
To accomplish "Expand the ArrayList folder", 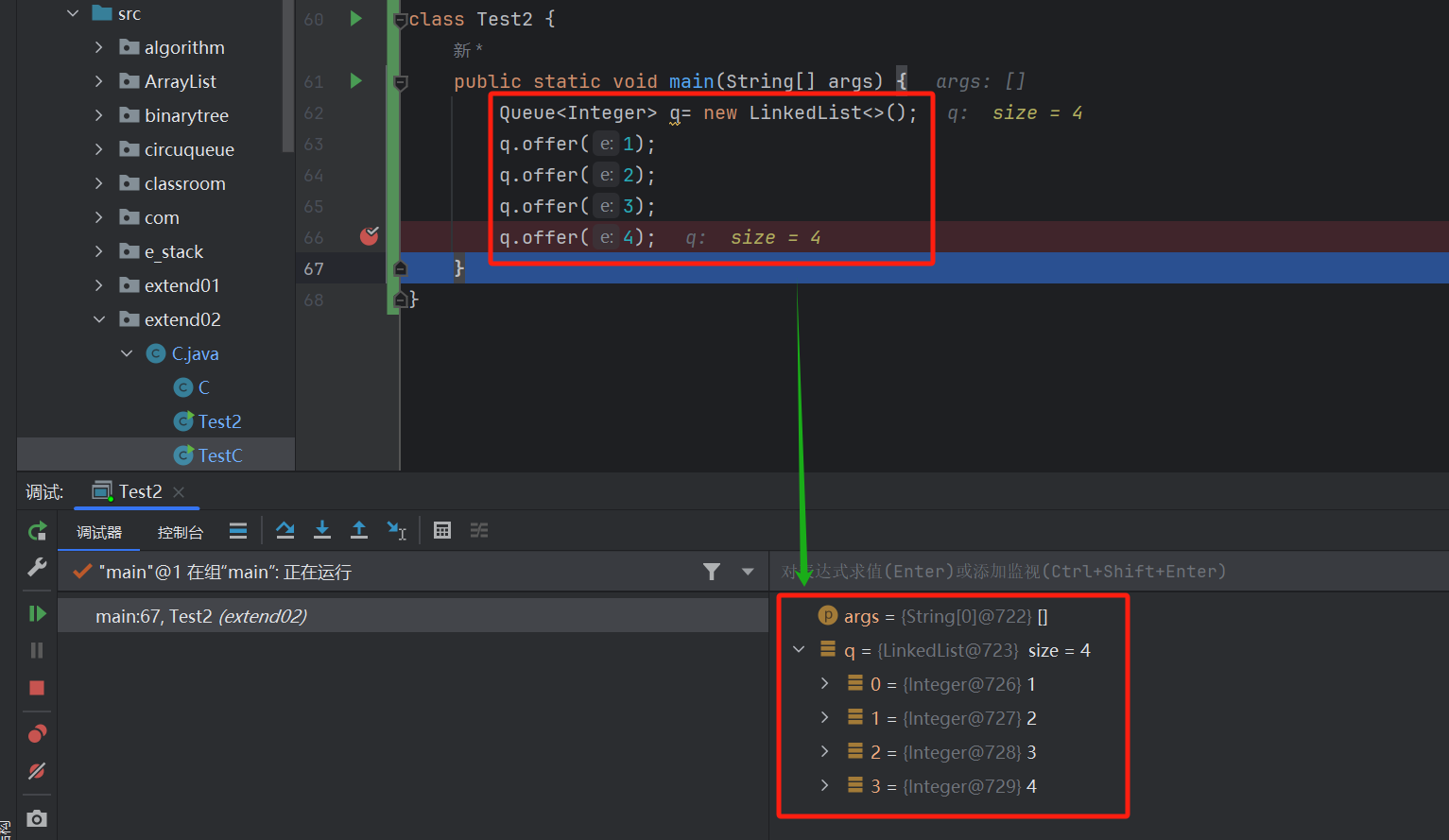I will pyautogui.click(x=99, y=81).
